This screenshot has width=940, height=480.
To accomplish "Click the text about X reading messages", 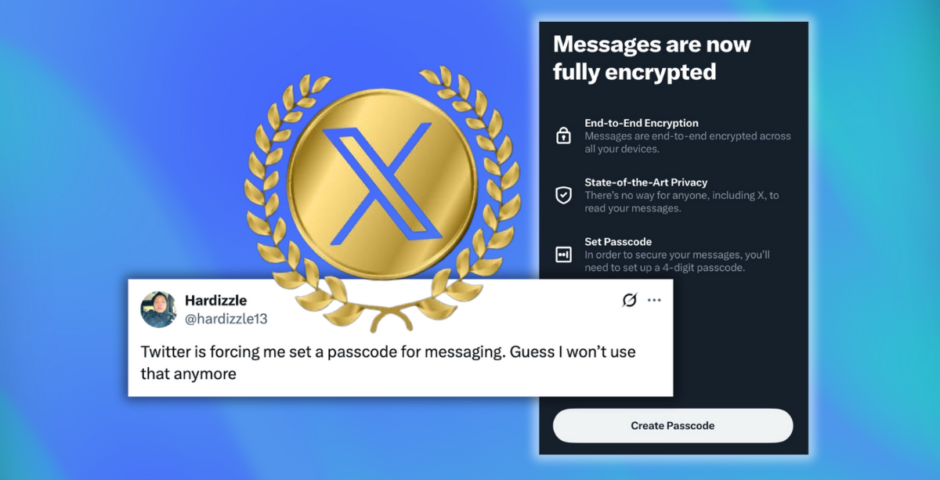I will pyautogui.click(x=682, y=202).
